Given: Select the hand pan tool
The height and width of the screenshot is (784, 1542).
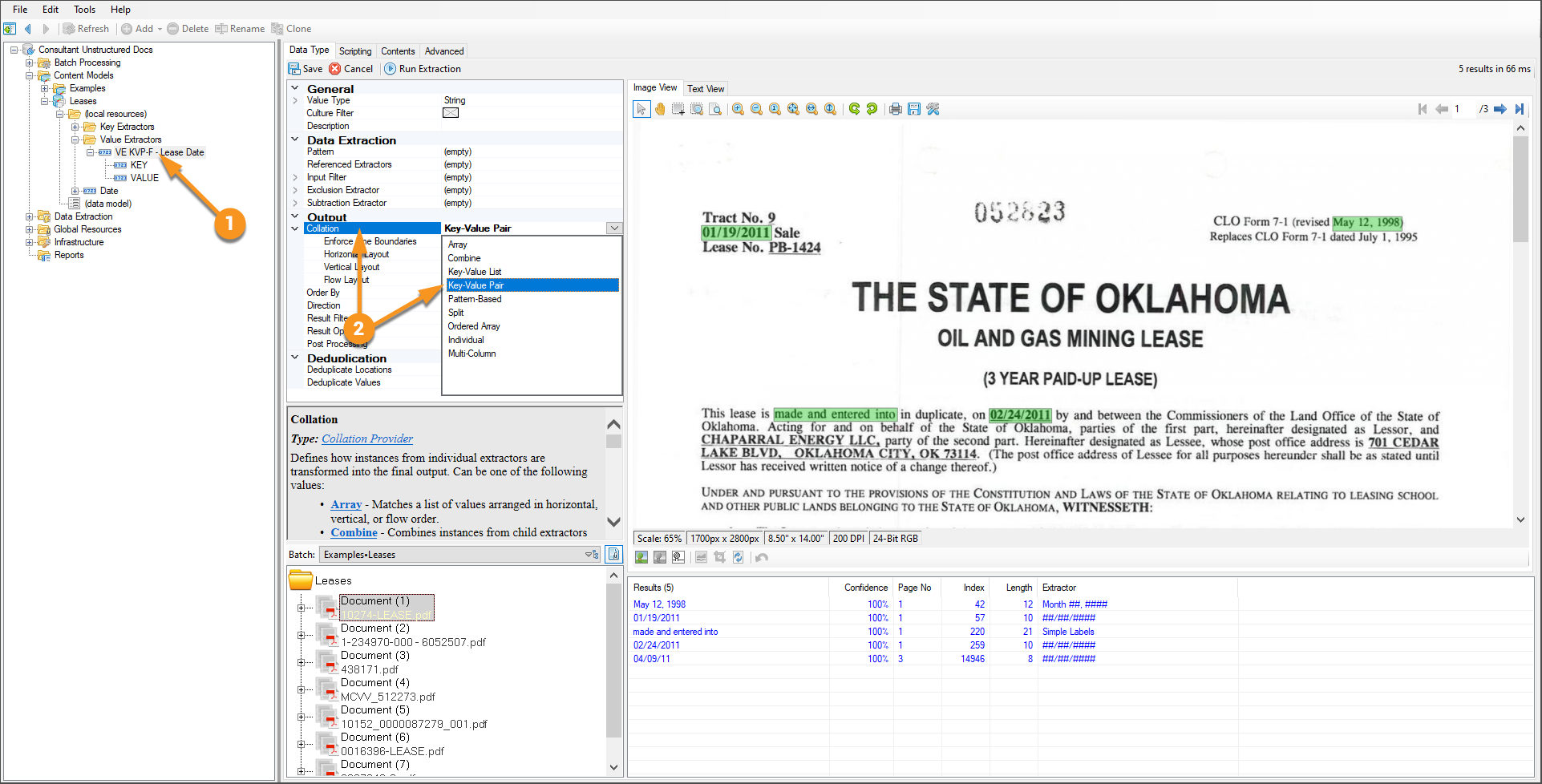Looking at the screenshot, I should [x=660, y=109].
